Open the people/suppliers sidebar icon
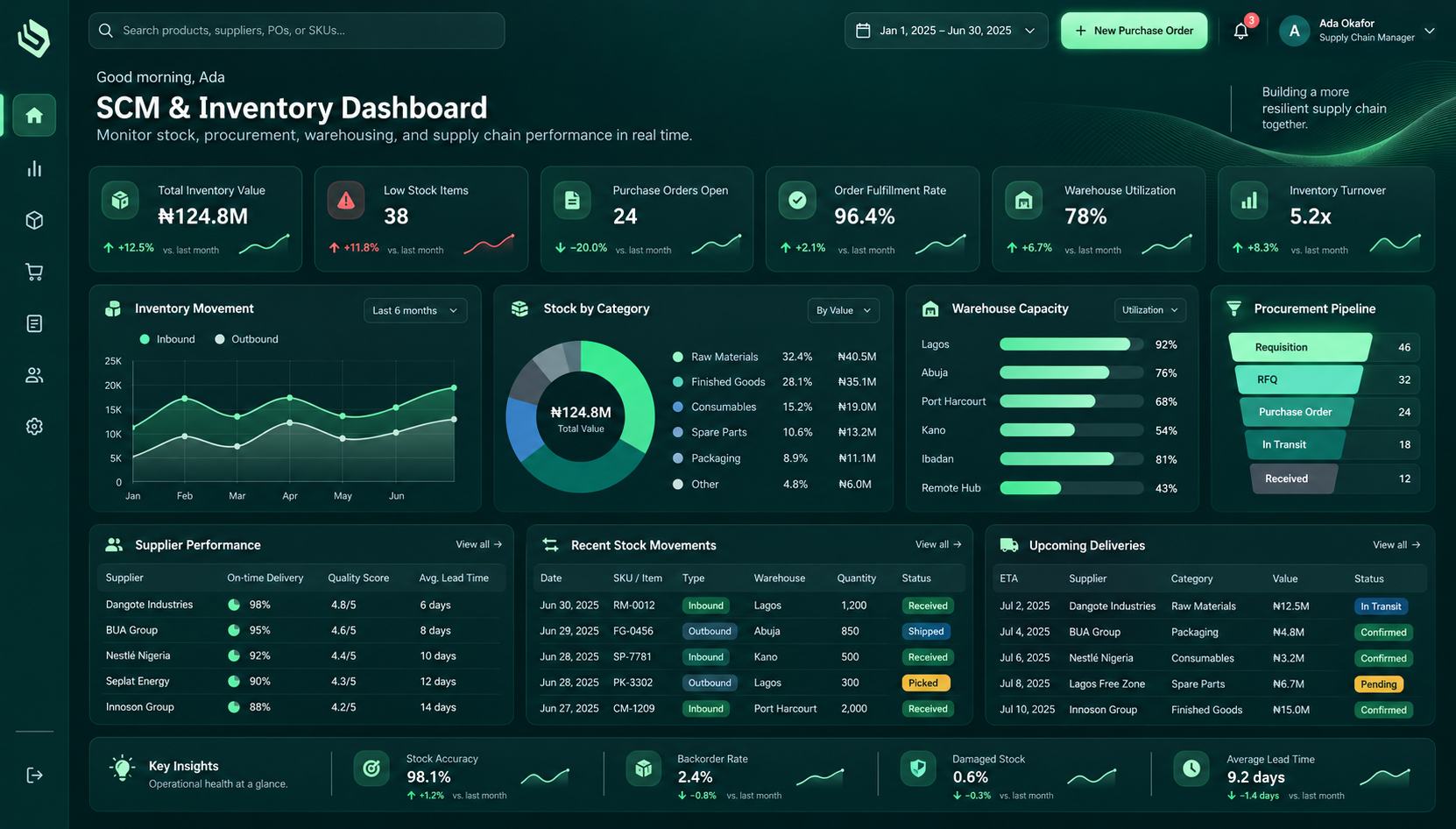 coord(34,375)
